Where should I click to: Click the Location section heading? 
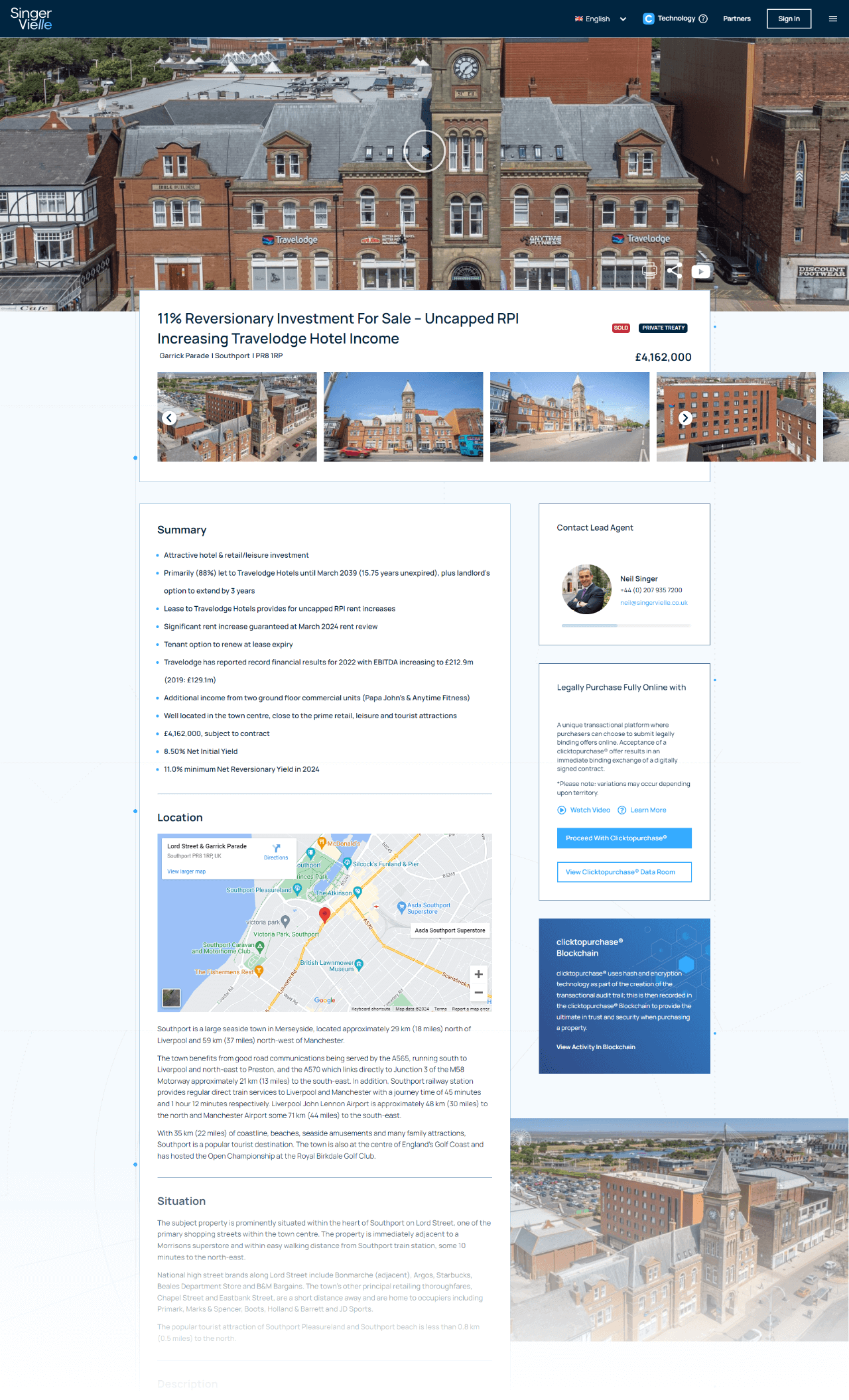180,818
